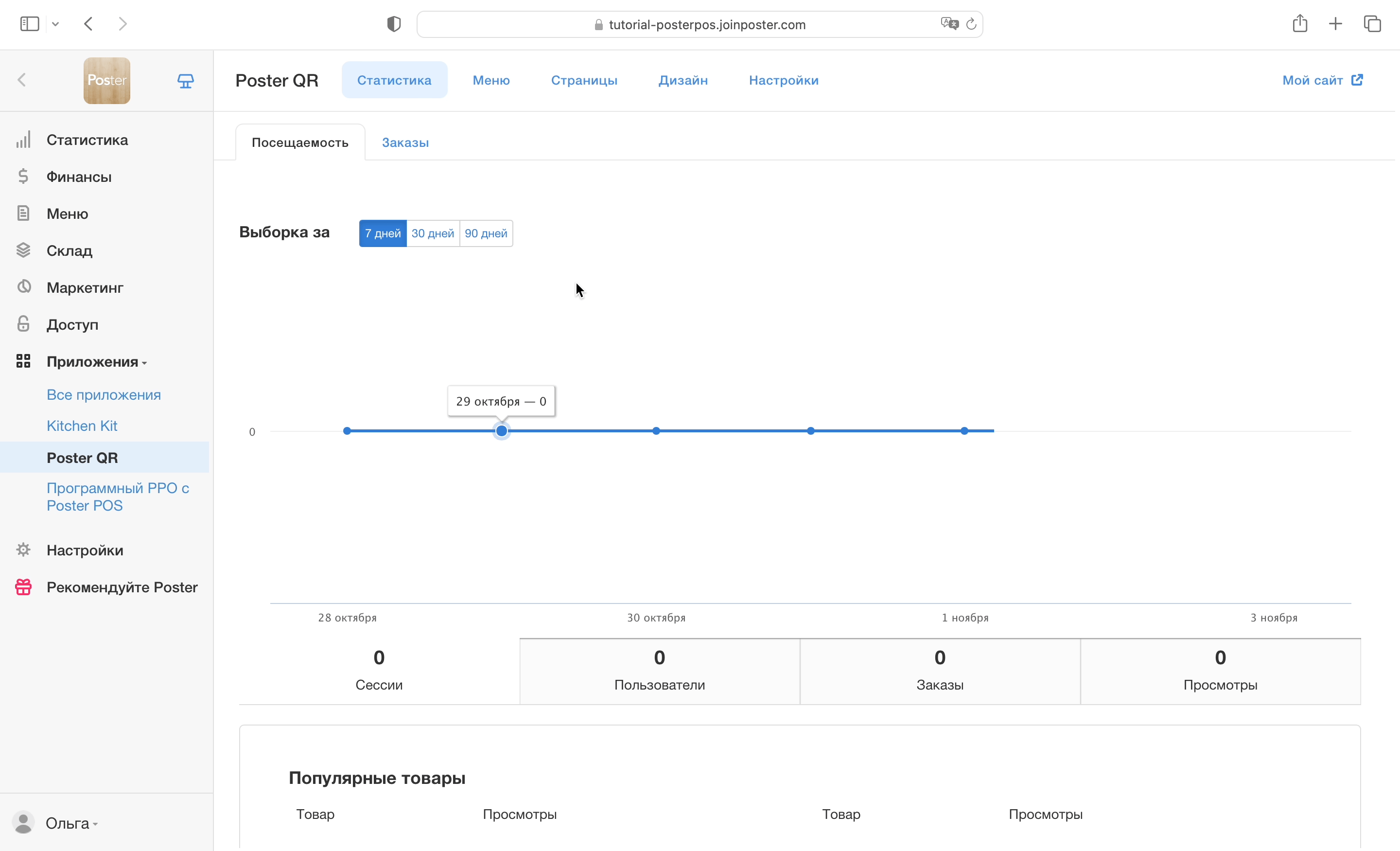Viewport: 1400px width, 851px height.
Task: Open the Мой сайт external link
Action: click(1323, 80)
